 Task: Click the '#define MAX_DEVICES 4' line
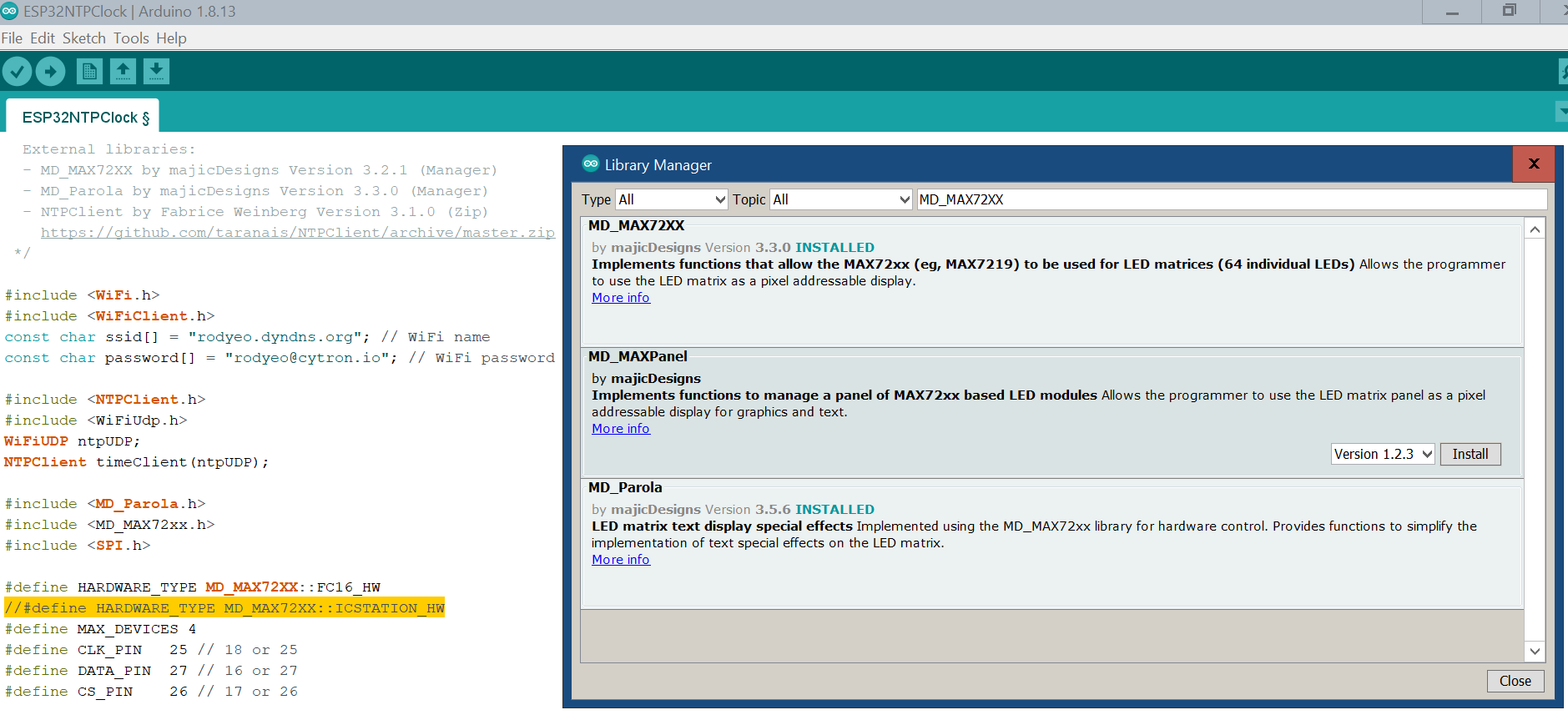(x=100, y=629)
